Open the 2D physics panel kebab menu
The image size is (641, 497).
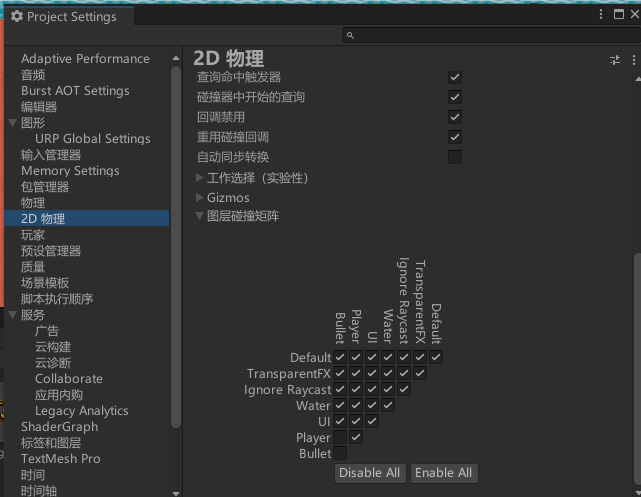(634, 60)
